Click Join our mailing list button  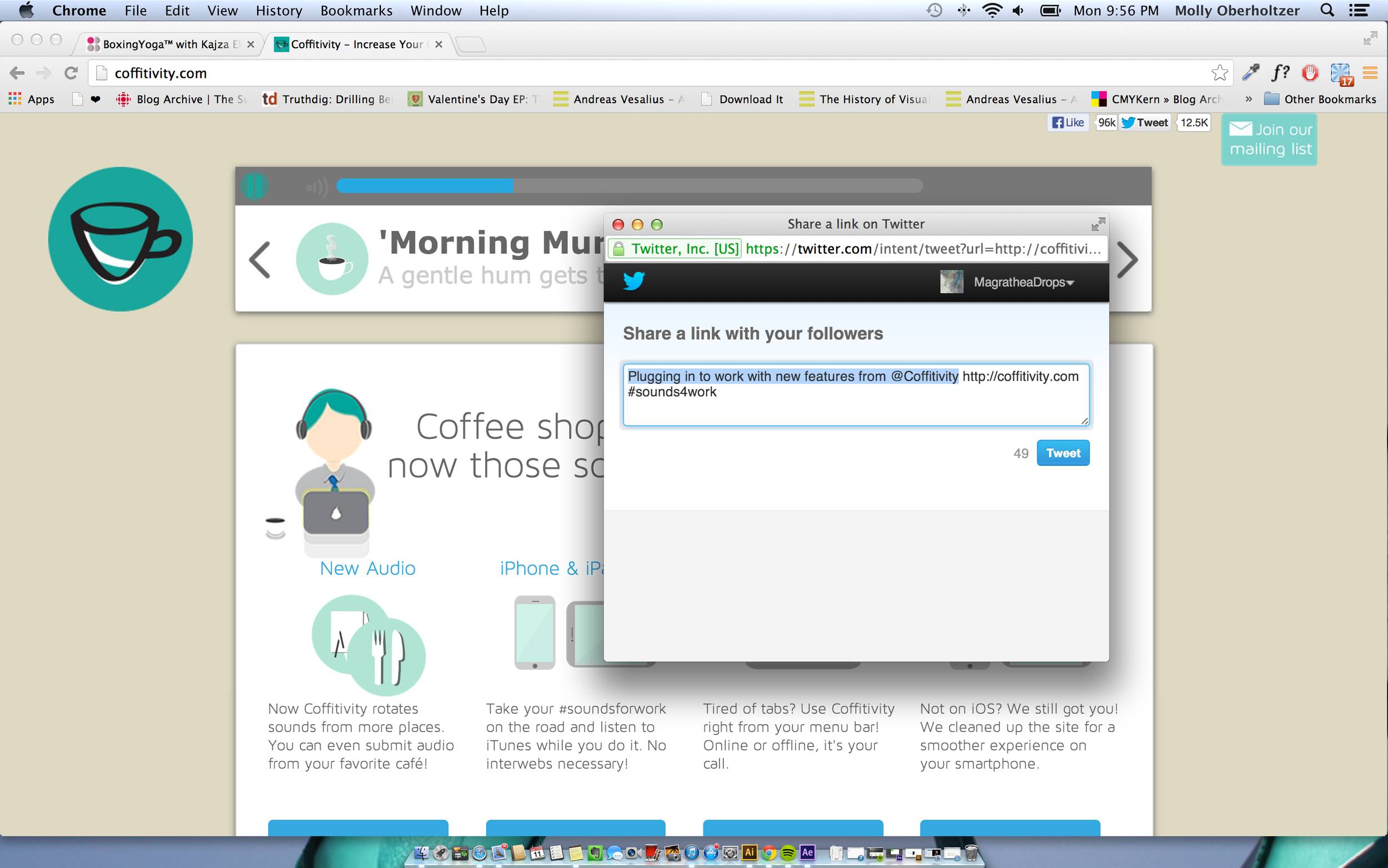coord(1269,139)
